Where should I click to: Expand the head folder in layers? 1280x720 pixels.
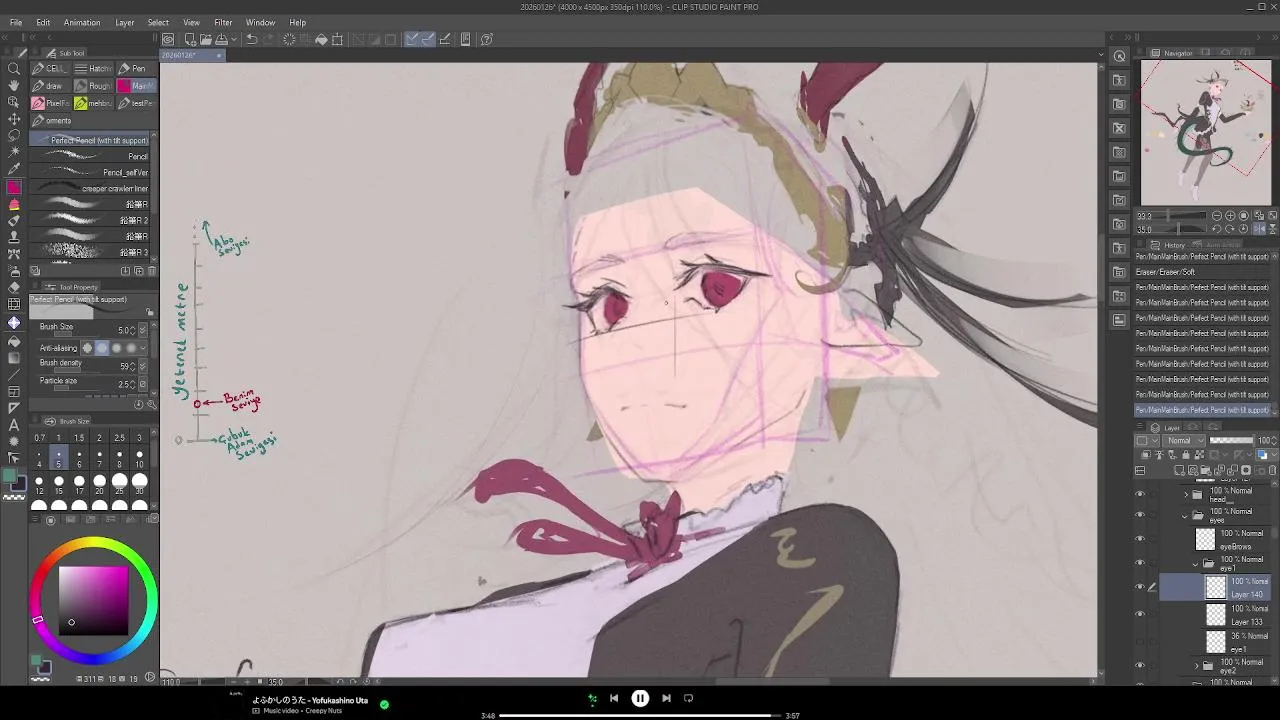[1186, 494]
